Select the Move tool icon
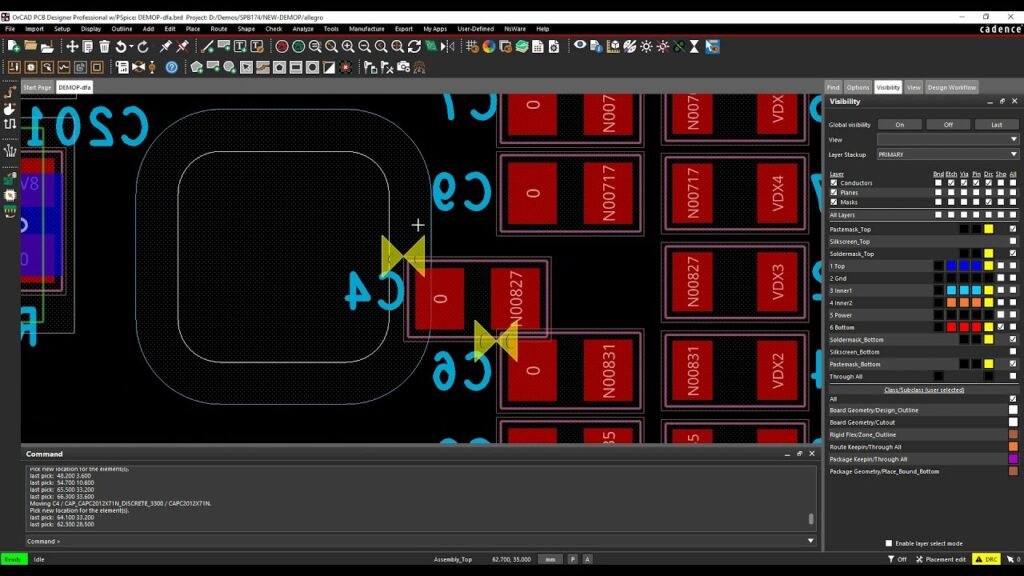Image resolution: width=1024 pixels, height=576 pixels. coord(72,46)
